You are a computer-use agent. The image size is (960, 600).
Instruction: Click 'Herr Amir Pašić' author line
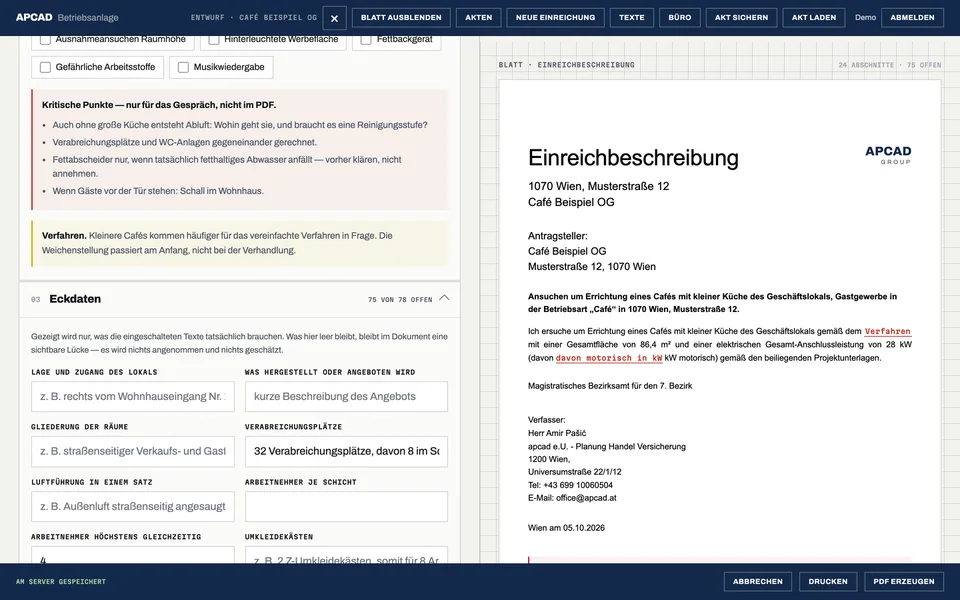(x=557, y=433)
